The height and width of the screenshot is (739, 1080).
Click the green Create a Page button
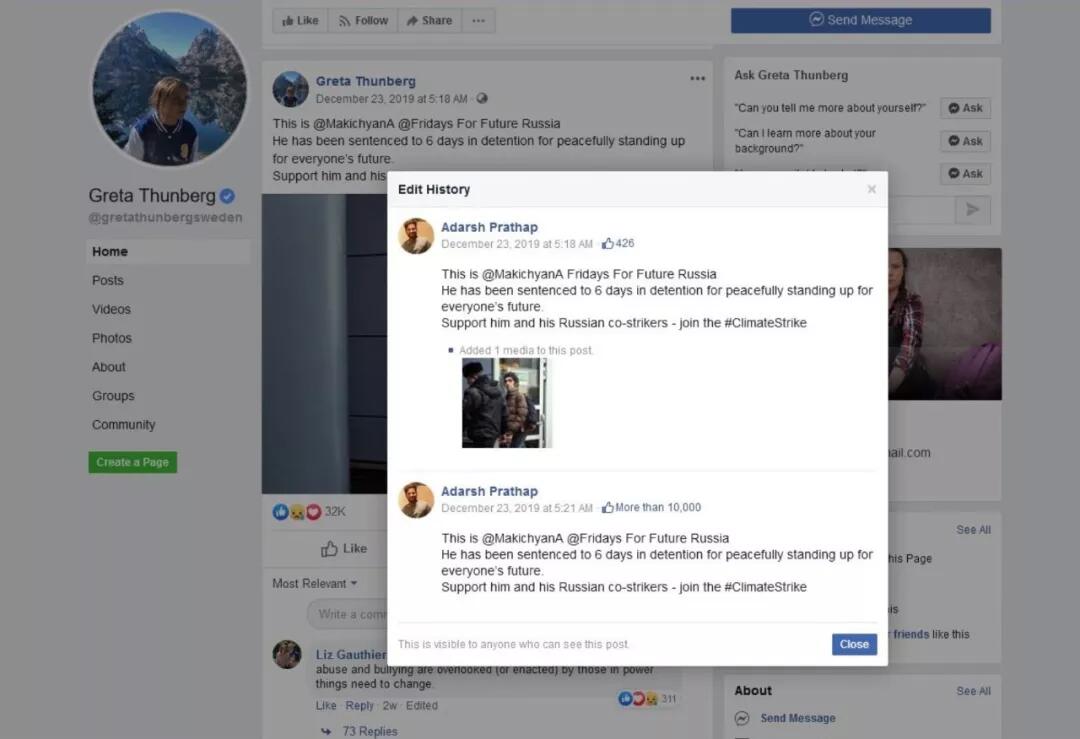tap(132, 462)
